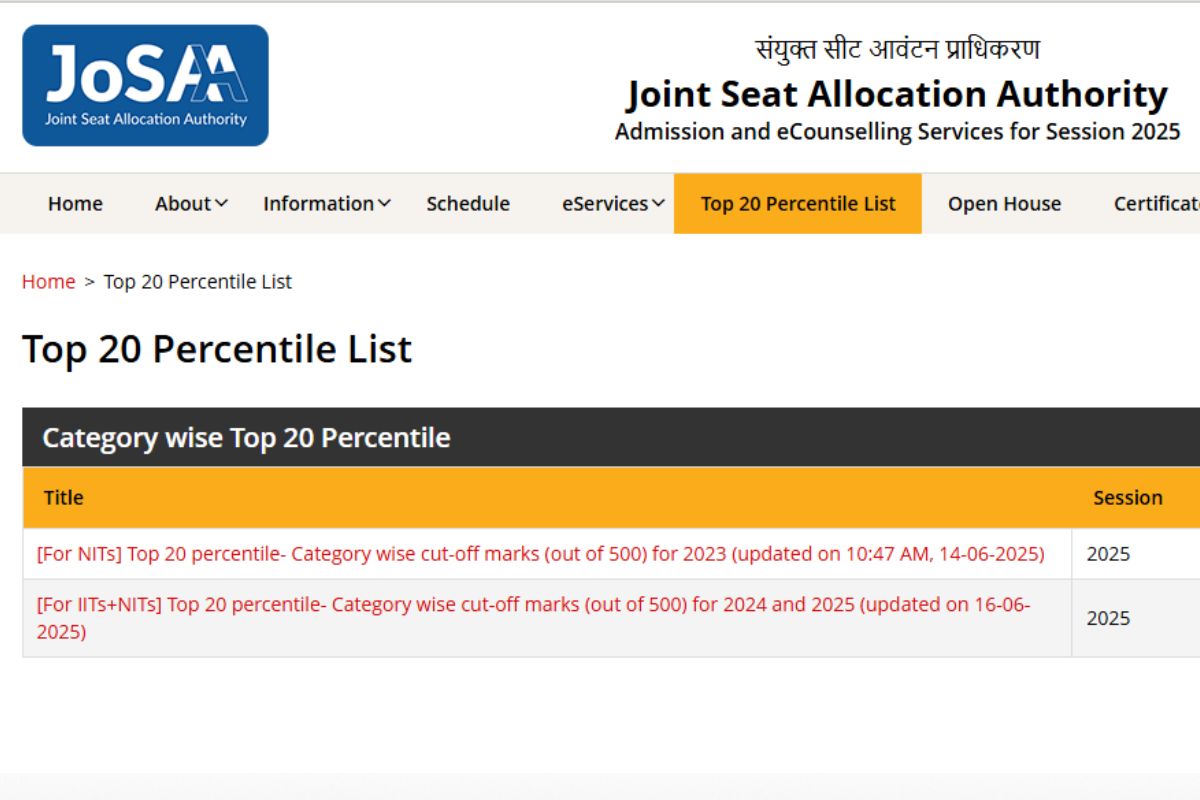
Task: Click the 2025 session cell in NITs row
Action: click(1108, 554)
